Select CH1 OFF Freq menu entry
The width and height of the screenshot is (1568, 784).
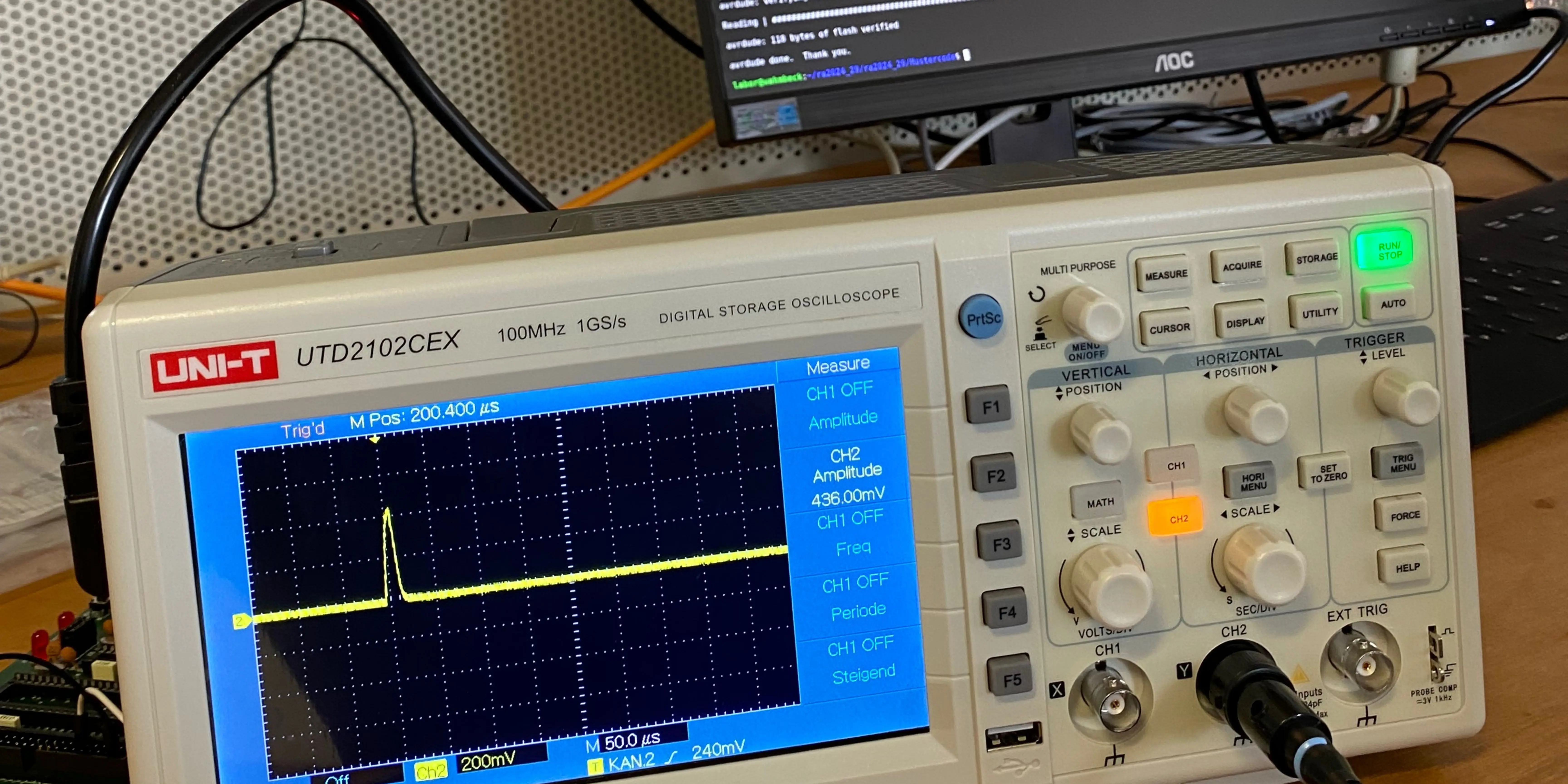pyautogui.click(x=851, y=533)
